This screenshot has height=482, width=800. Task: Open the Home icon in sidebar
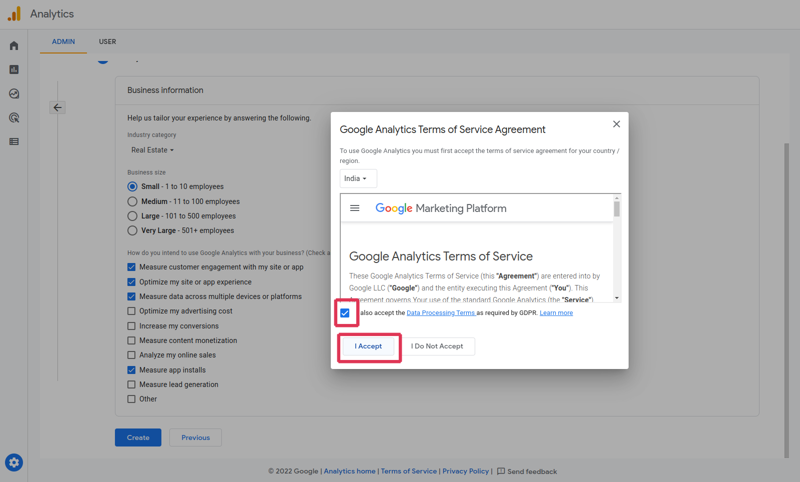click(14, 45)
